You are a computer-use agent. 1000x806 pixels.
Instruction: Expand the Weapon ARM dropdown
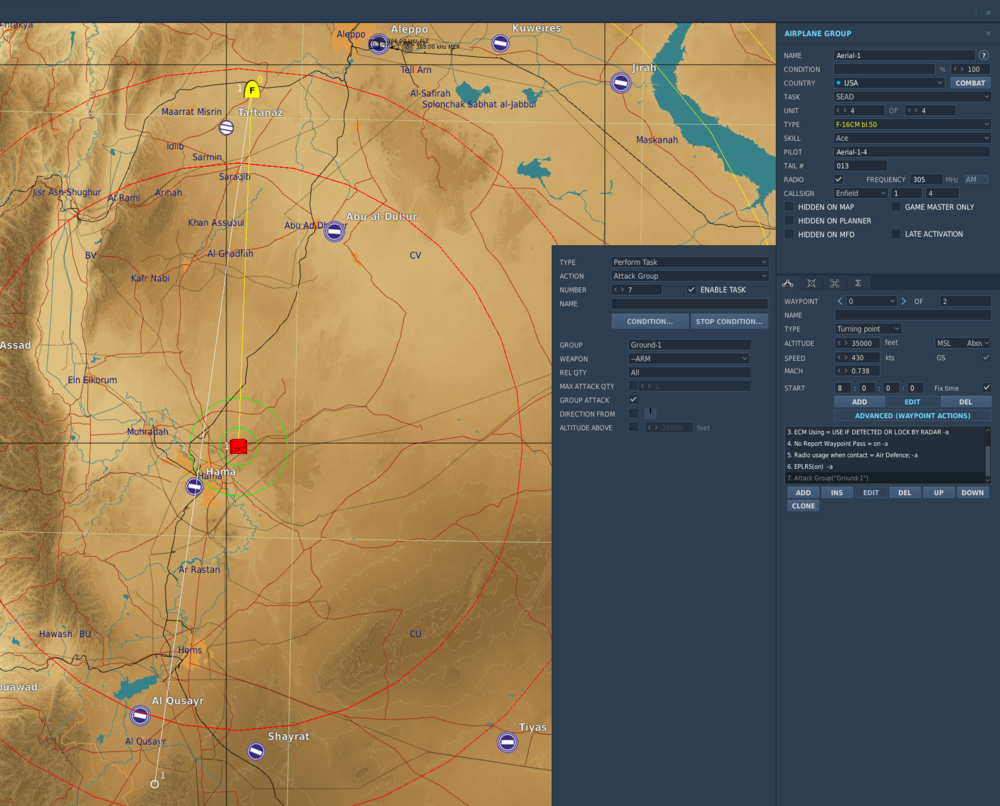coord(688,358)
